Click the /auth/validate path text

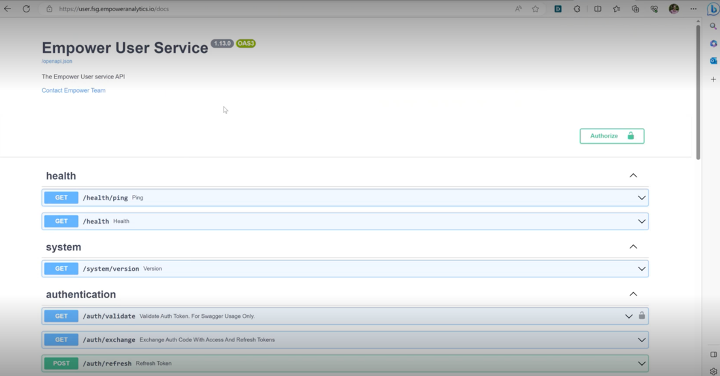coord(109,316)
